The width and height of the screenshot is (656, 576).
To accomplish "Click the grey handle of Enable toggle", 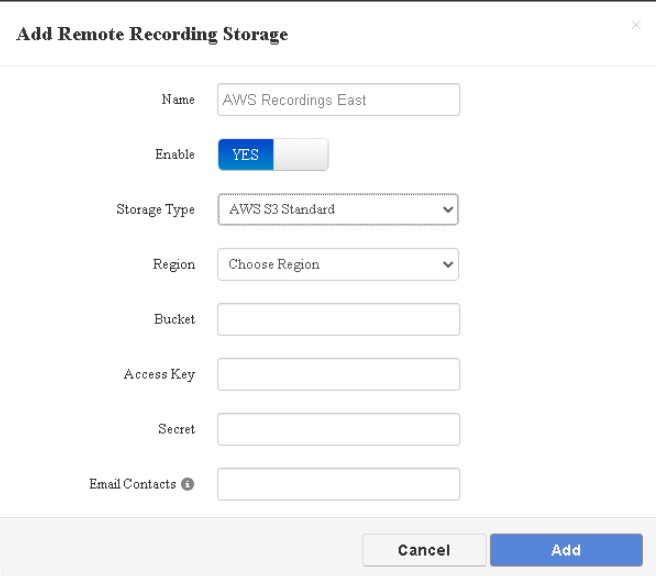I will coord(300,155).
